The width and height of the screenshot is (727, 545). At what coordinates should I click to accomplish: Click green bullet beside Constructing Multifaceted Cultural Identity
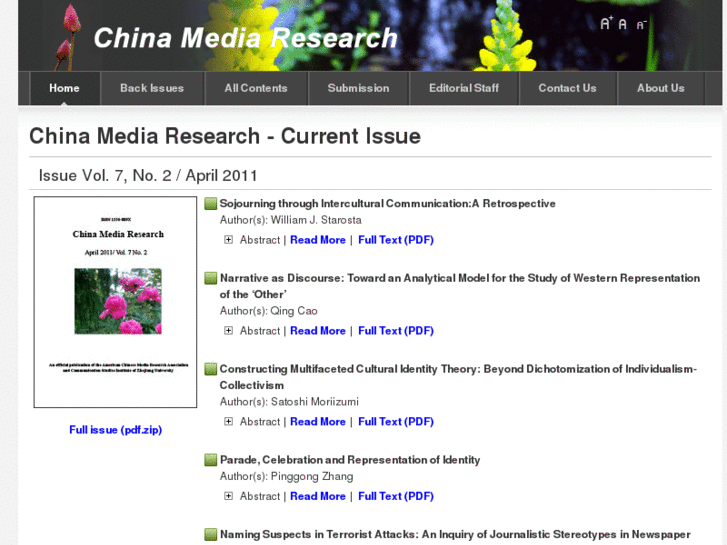[x=210, y=369]
